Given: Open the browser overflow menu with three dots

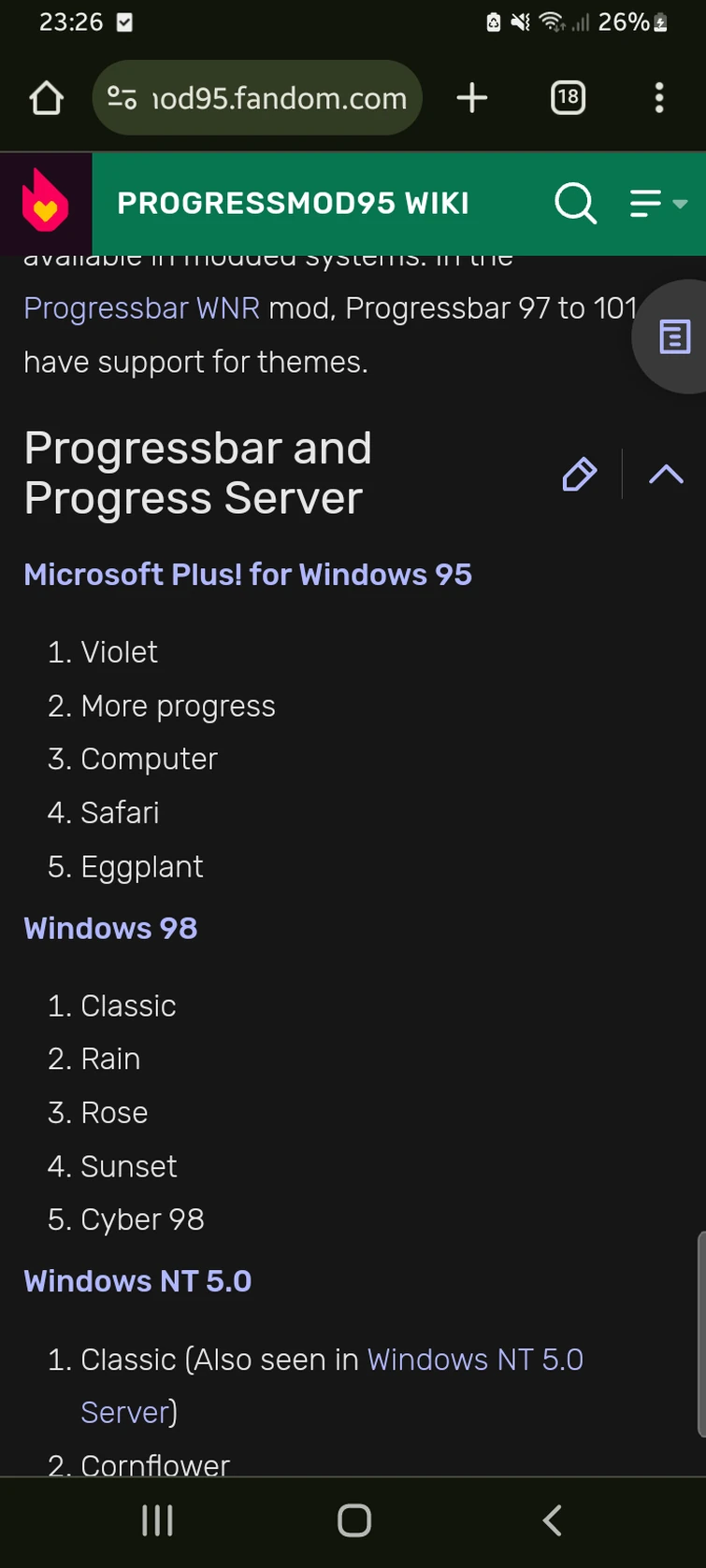Looking at the screenshot, I should tap(659, 97).
